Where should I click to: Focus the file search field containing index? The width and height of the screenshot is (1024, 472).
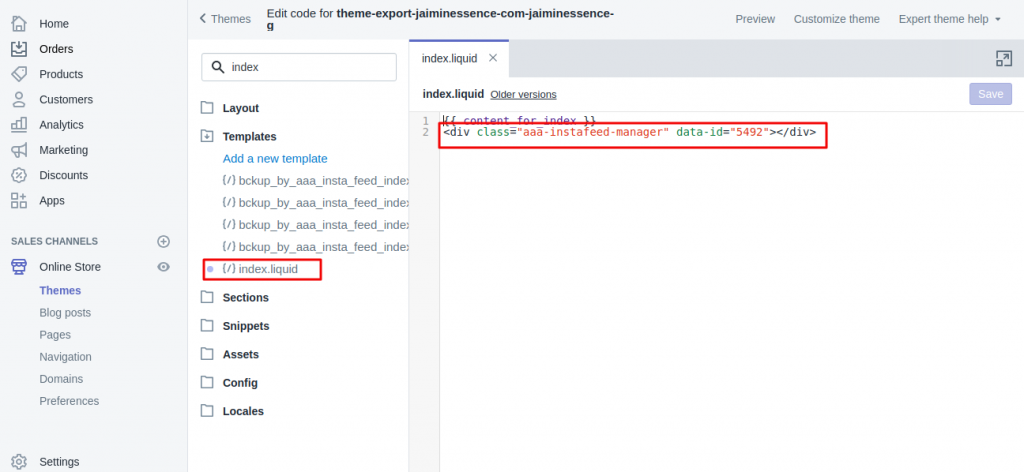click(299, 67)
